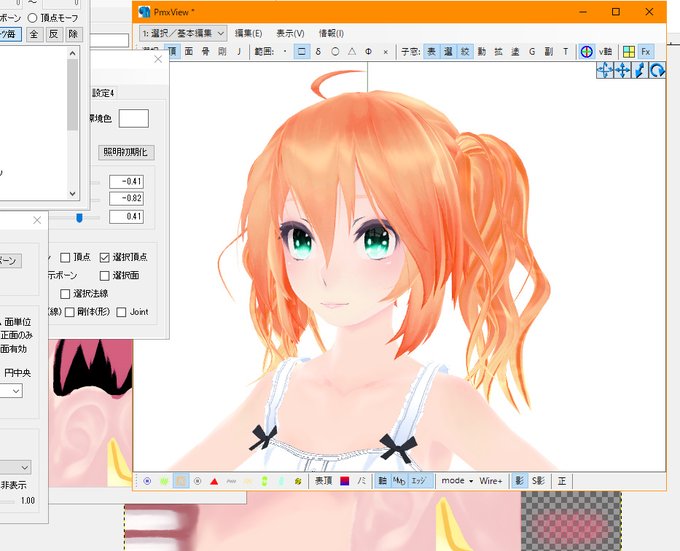
Task: Click the blue light slider handle
Action: [x=79, y=218]
